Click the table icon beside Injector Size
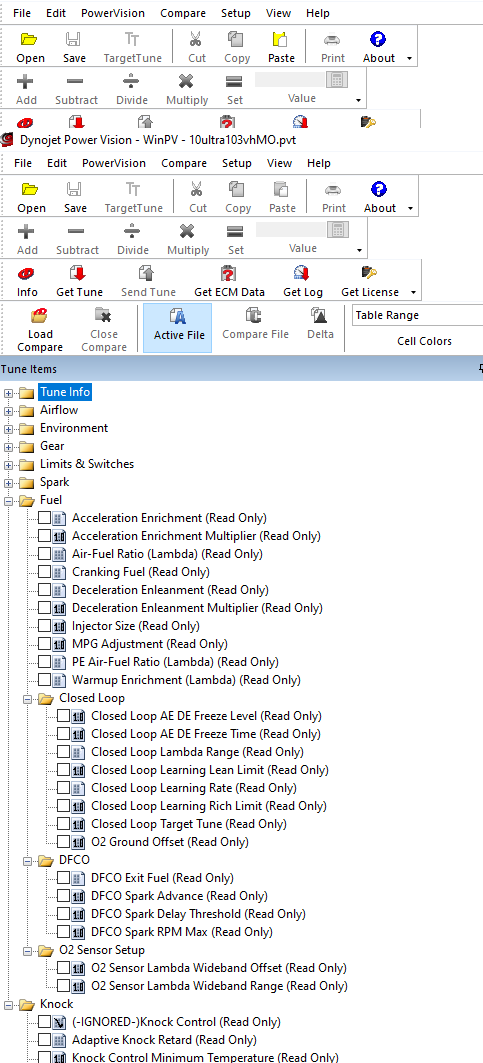This screenshot has height=1063, width=483. [x=59, y=626]
